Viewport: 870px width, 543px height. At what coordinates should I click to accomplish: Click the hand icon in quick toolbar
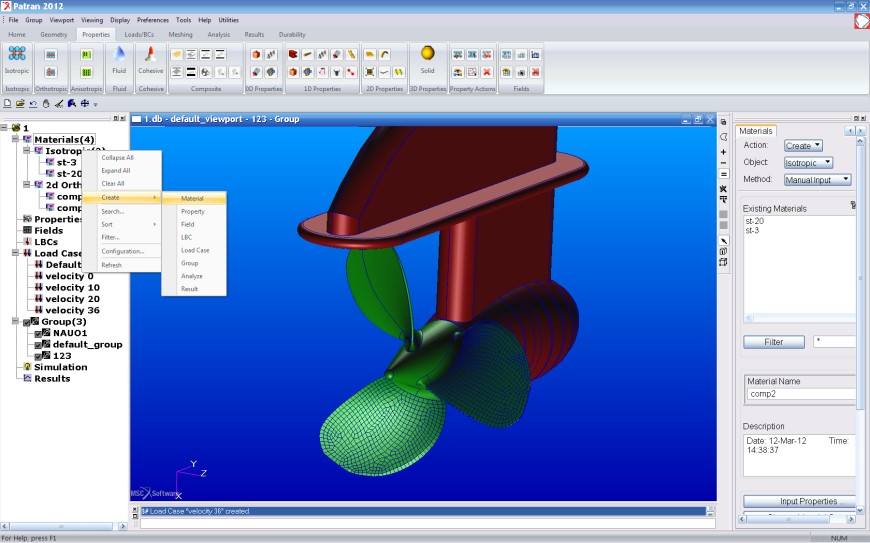pos(46,104)
